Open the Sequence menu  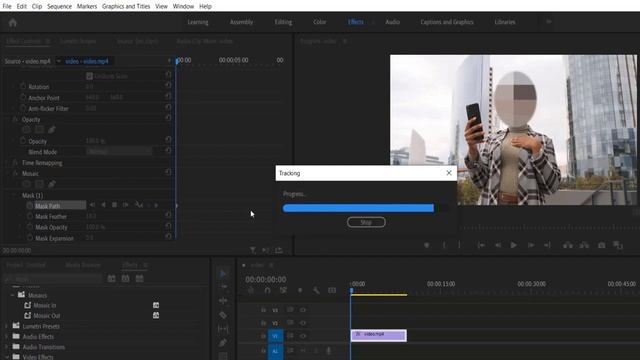pyautogui.click(x=59, y=6)
